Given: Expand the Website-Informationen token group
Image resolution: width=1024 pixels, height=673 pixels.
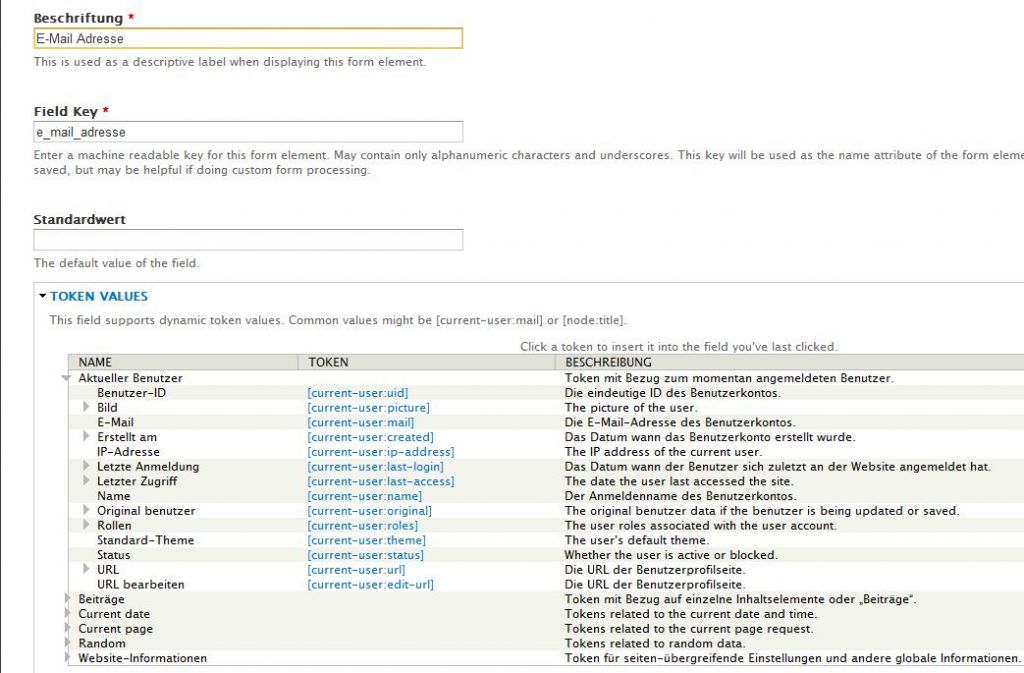Looking at the screenshot, I should pos(69,658).
